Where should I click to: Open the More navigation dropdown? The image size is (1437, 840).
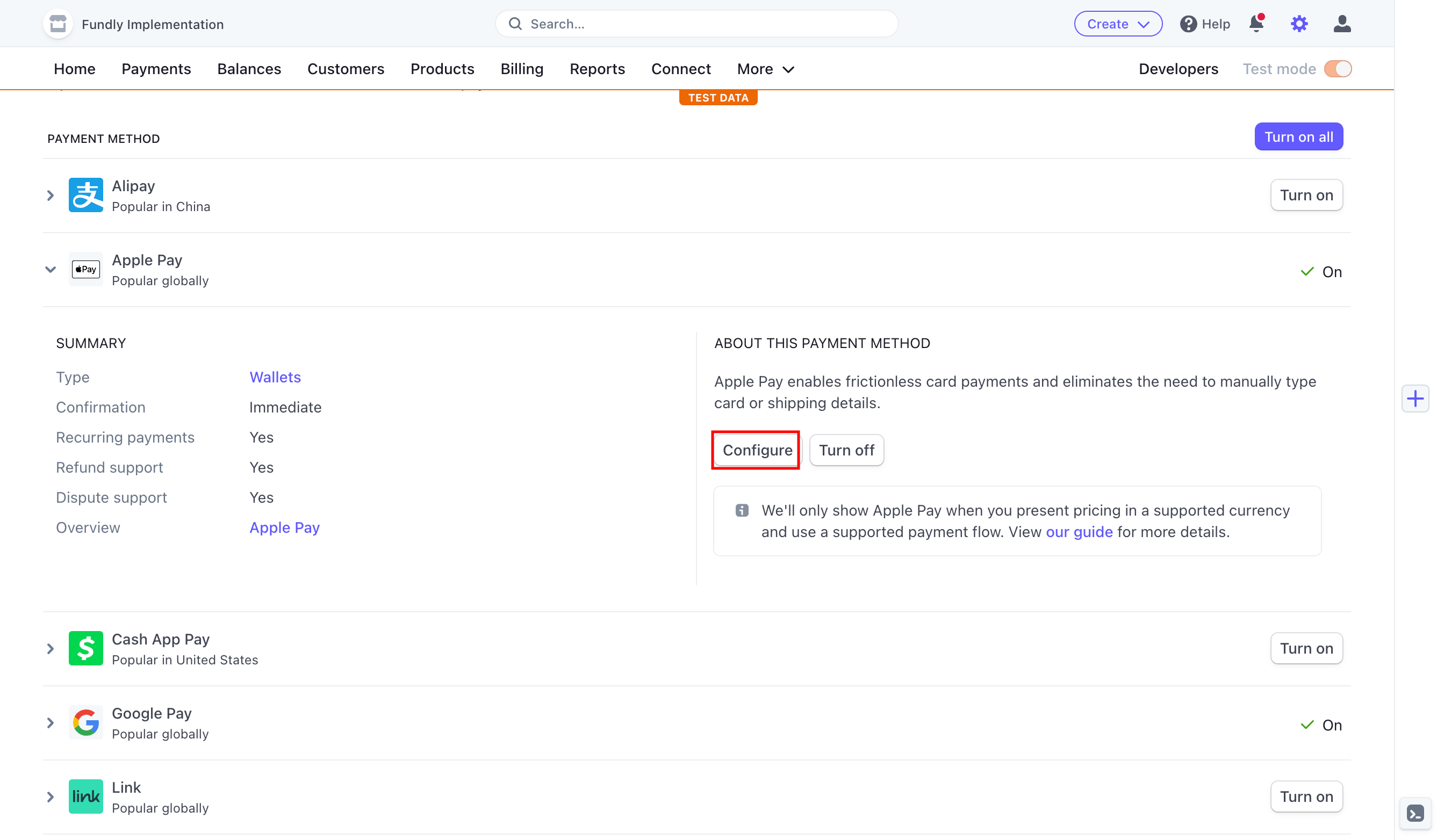(765, 69)
